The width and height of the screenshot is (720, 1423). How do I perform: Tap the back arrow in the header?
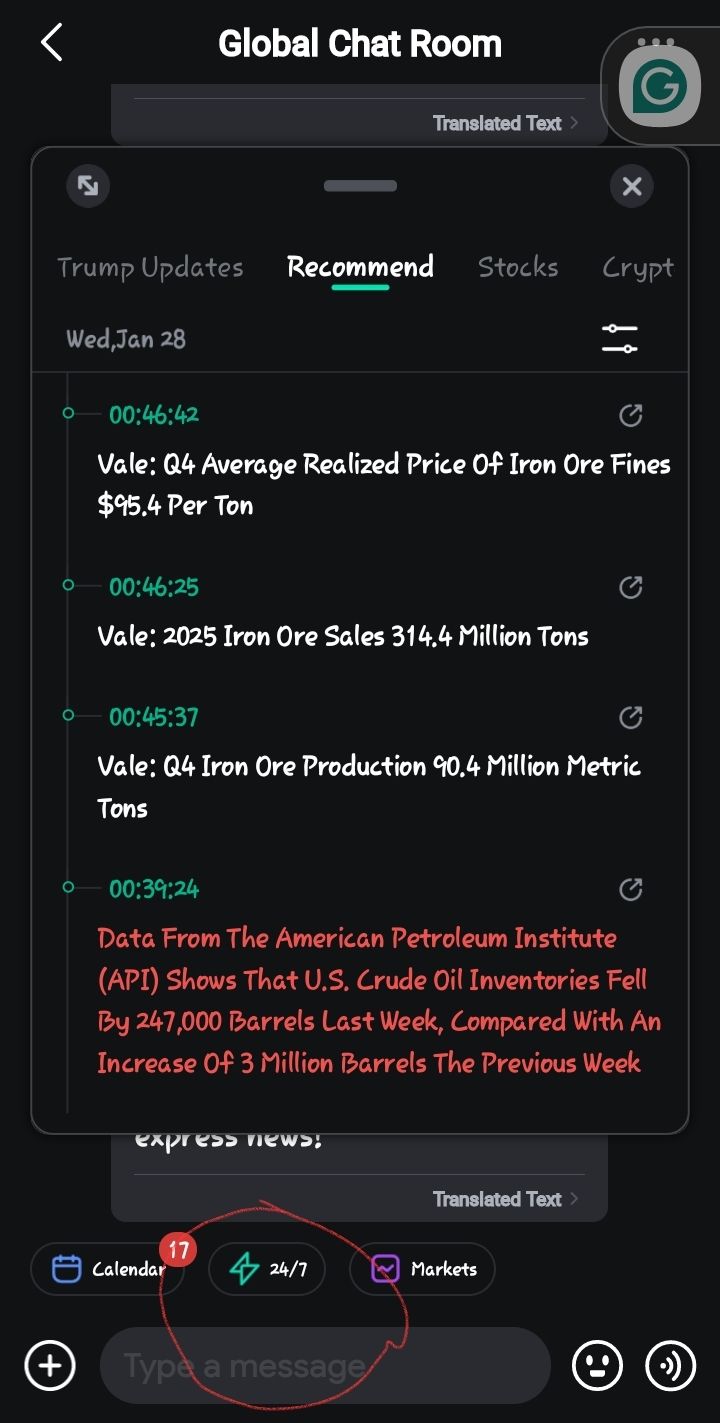52,44
